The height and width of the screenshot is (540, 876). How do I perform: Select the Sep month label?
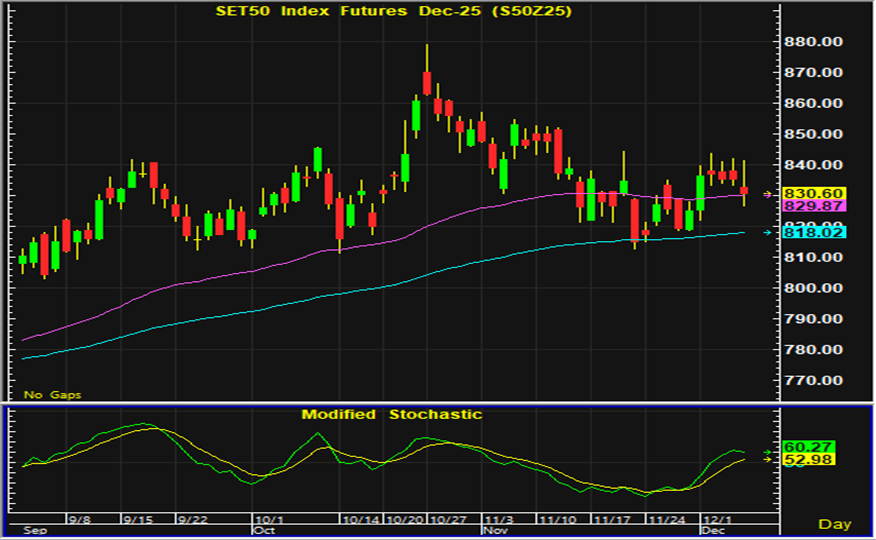[35, 531]
